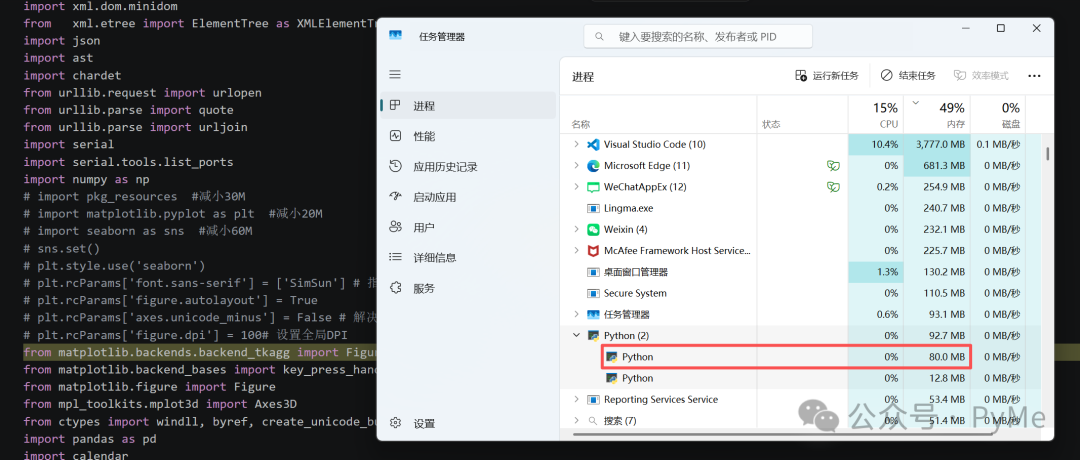Sort by Disk (磁盘) column header
Screen dimensions: 1080x460
point(998,114)
